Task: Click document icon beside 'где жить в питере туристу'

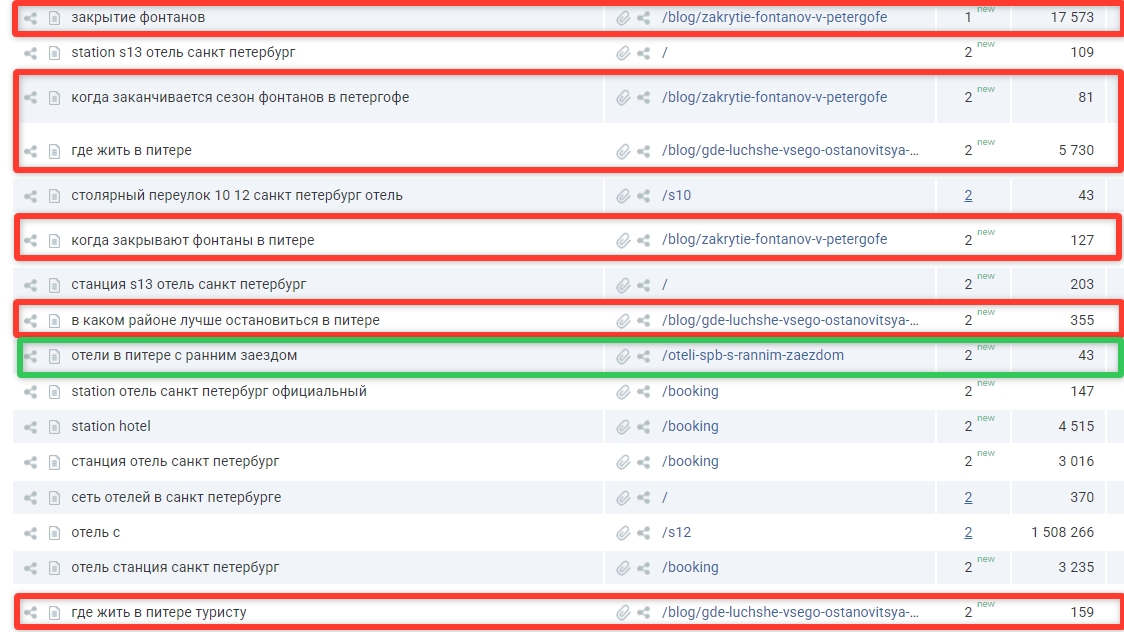Action: pos(55,612)
